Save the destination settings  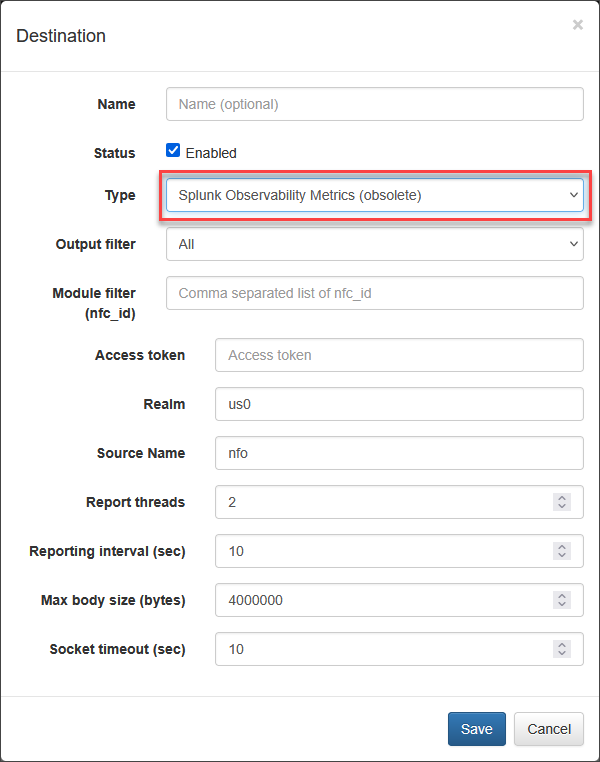(477, 729)
